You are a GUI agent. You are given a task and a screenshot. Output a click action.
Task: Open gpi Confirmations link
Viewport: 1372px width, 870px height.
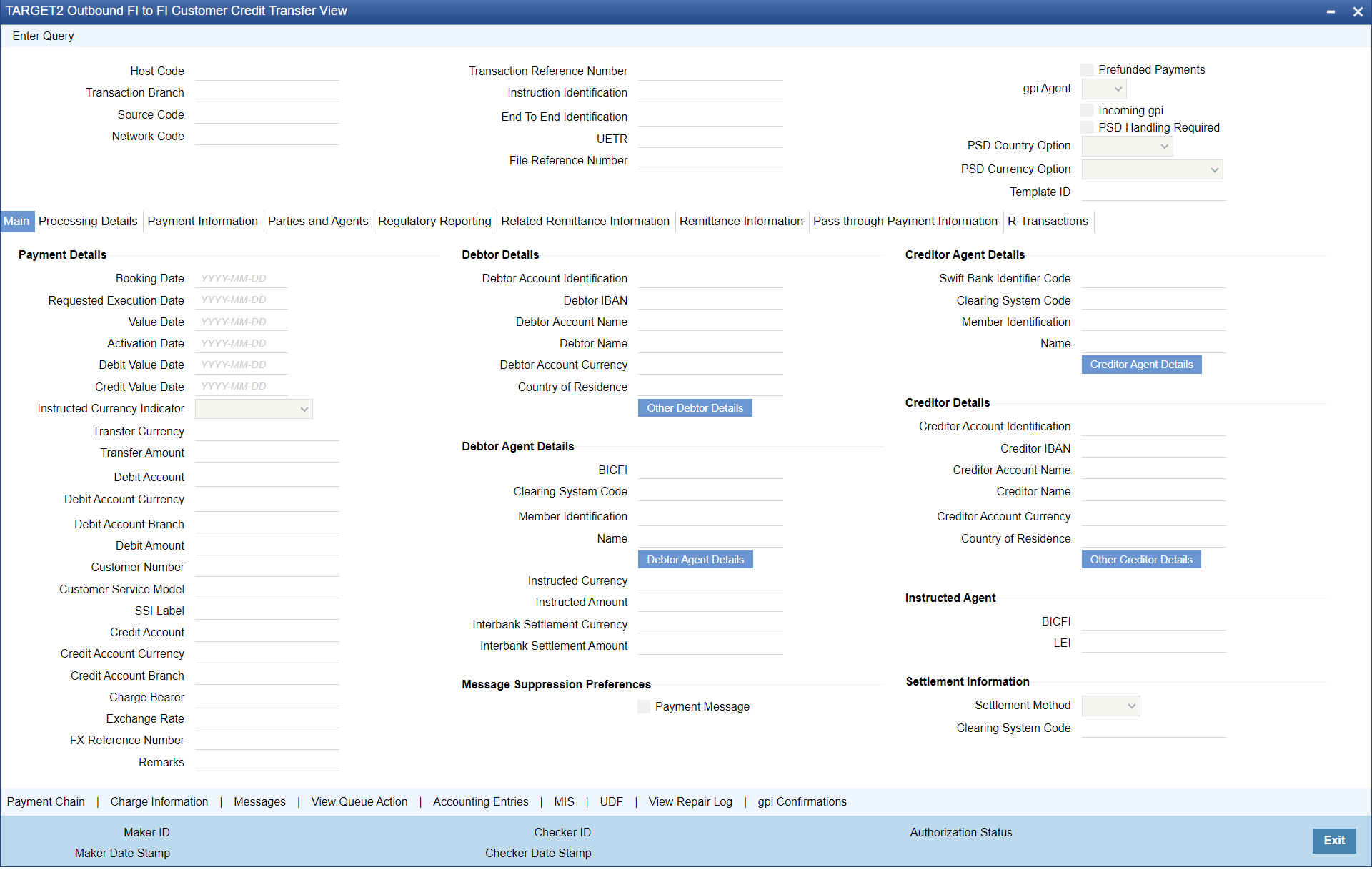[802, 802]
